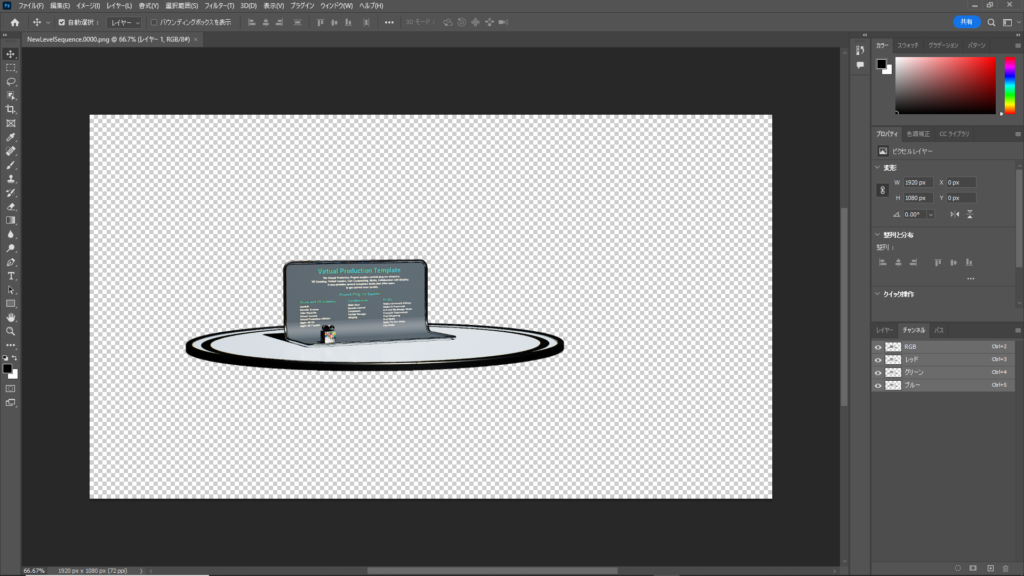Click the Home icon in the options bar
Image resolution: width=1024 pixels, height=576 pixels.
pos(15,22)
